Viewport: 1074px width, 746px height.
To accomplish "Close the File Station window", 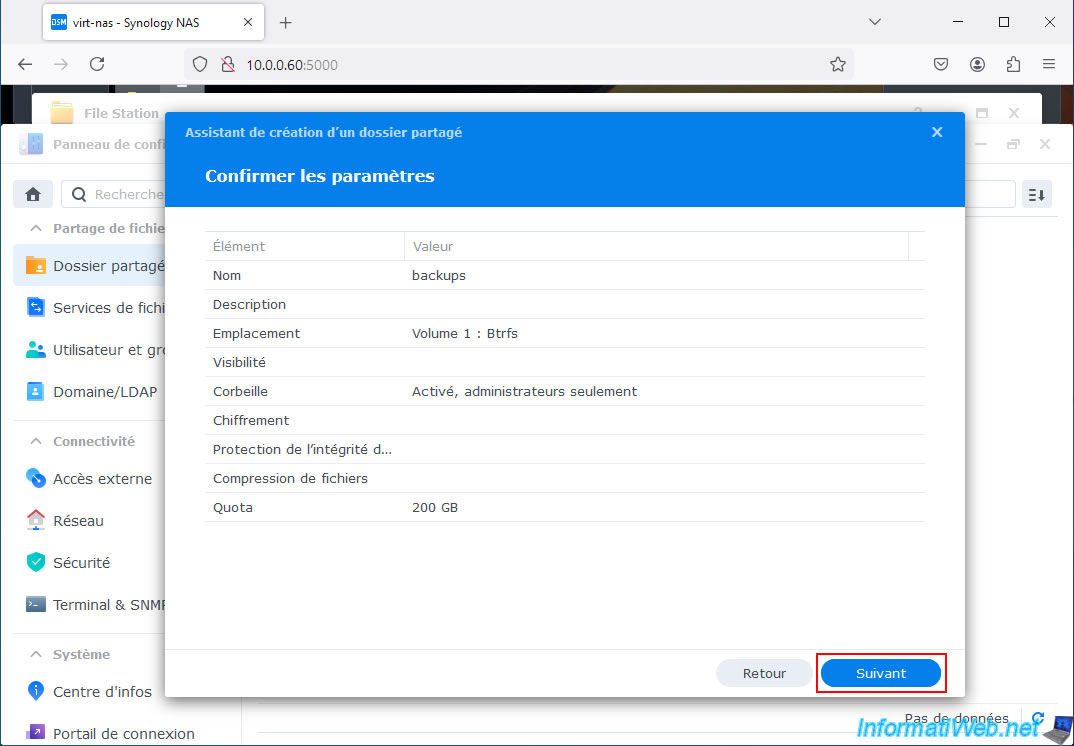I will 1014,113.
